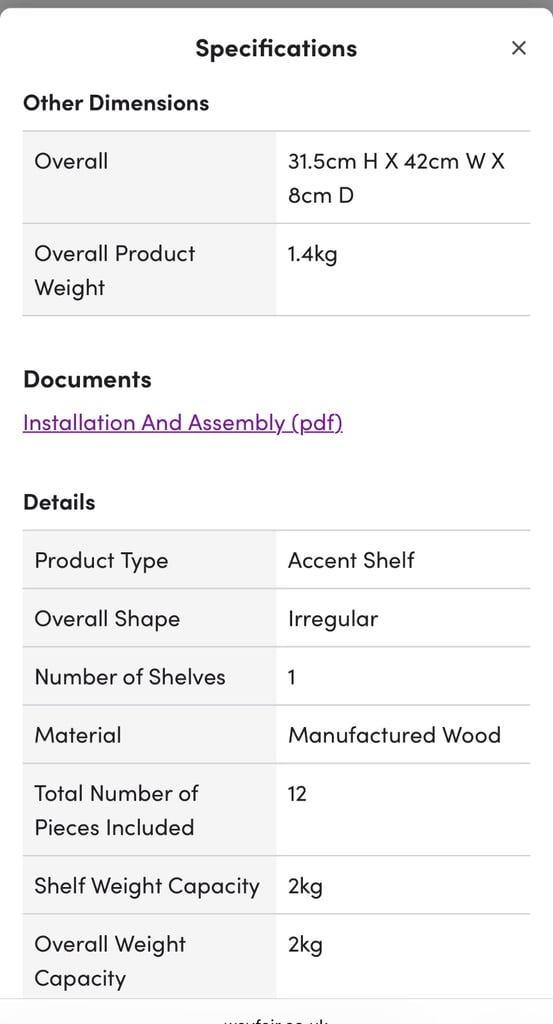Select the Specifications title heading
Image resolution: width=553 pixels, height=1024 pixels.
coord(276,48)
